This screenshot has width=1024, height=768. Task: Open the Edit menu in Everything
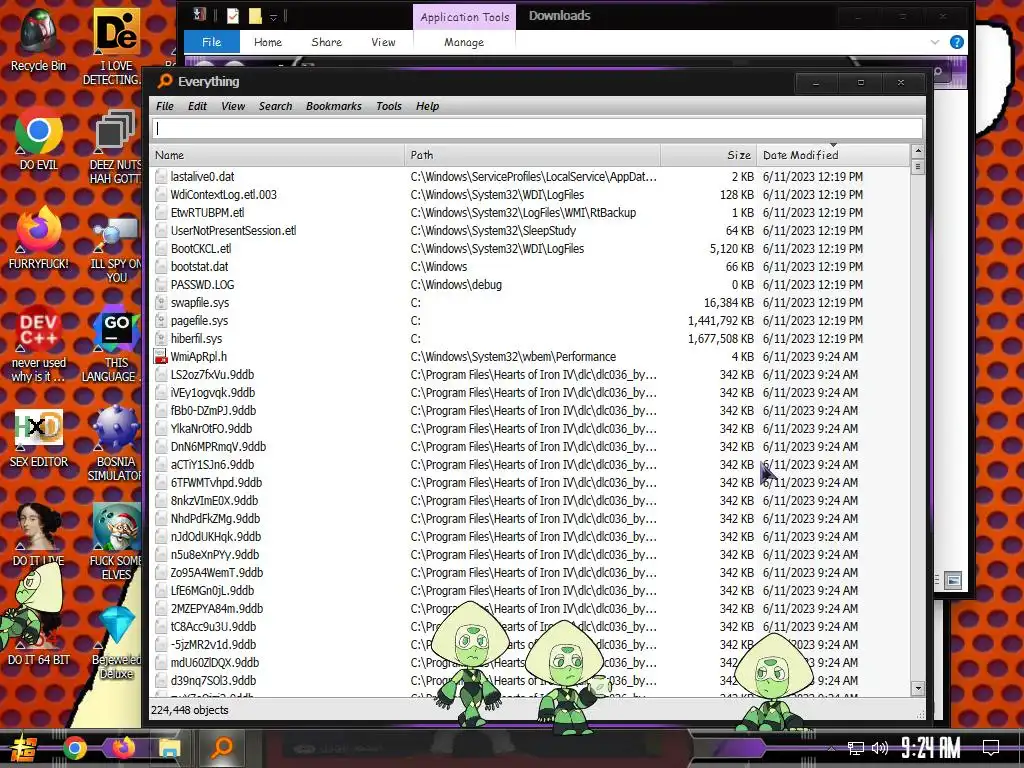(x=197, y=106)
